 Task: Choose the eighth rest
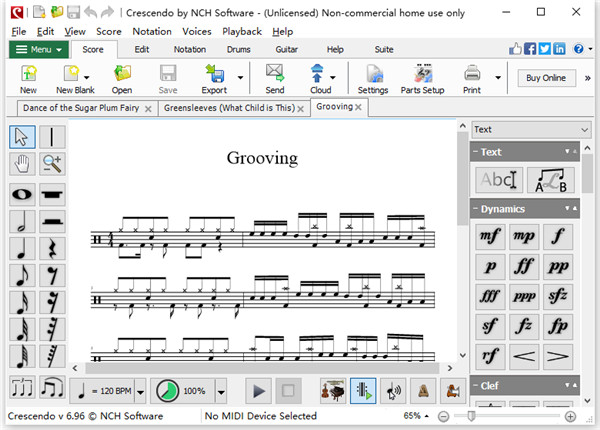(52, 275)
